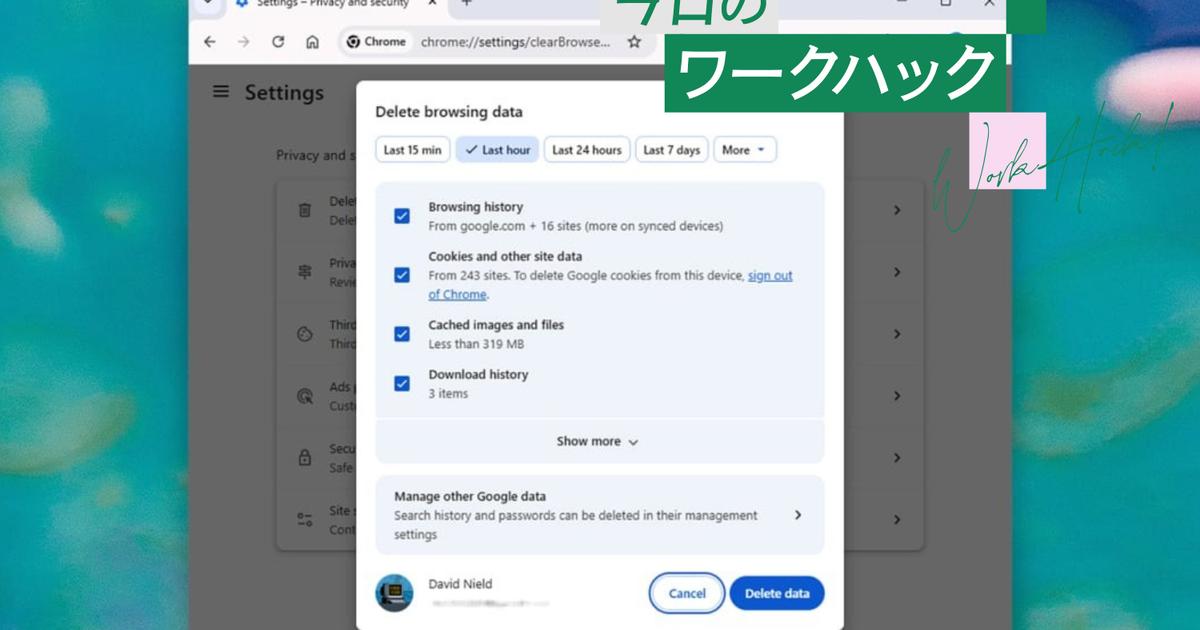
Task: Uncheck Browsing history checkbox
Action: pyautogui.click(x=402, y=216)
